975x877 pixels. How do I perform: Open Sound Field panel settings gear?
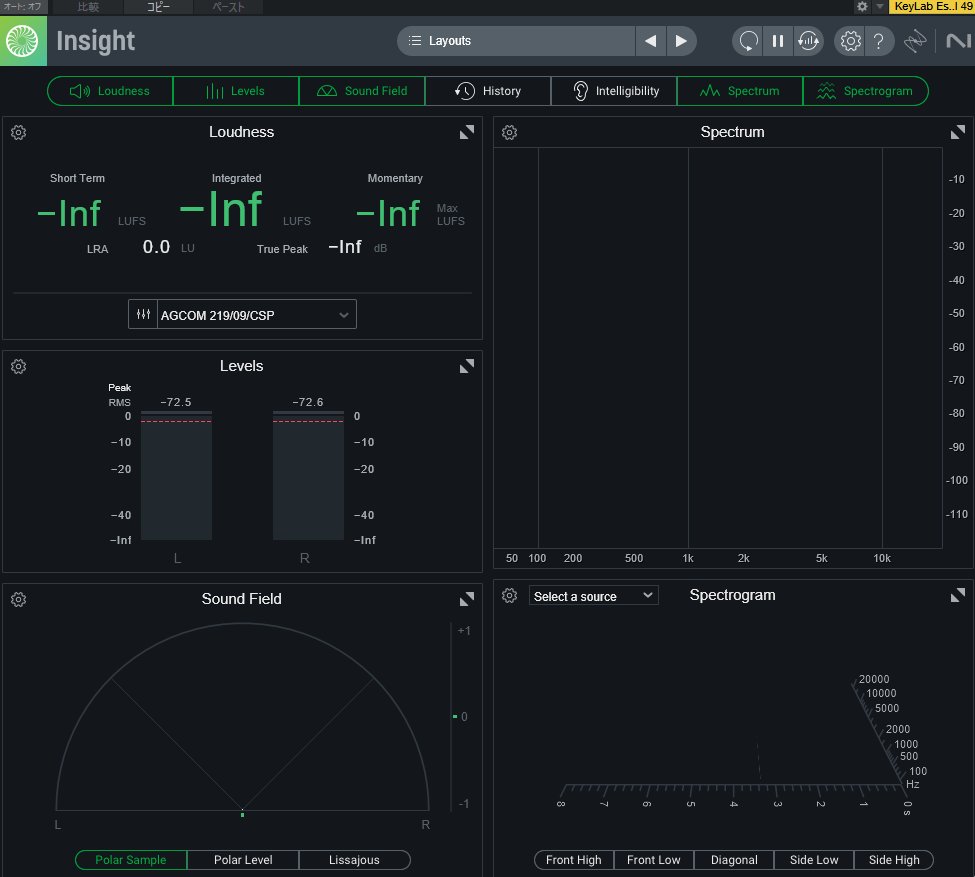pos(19,600)
